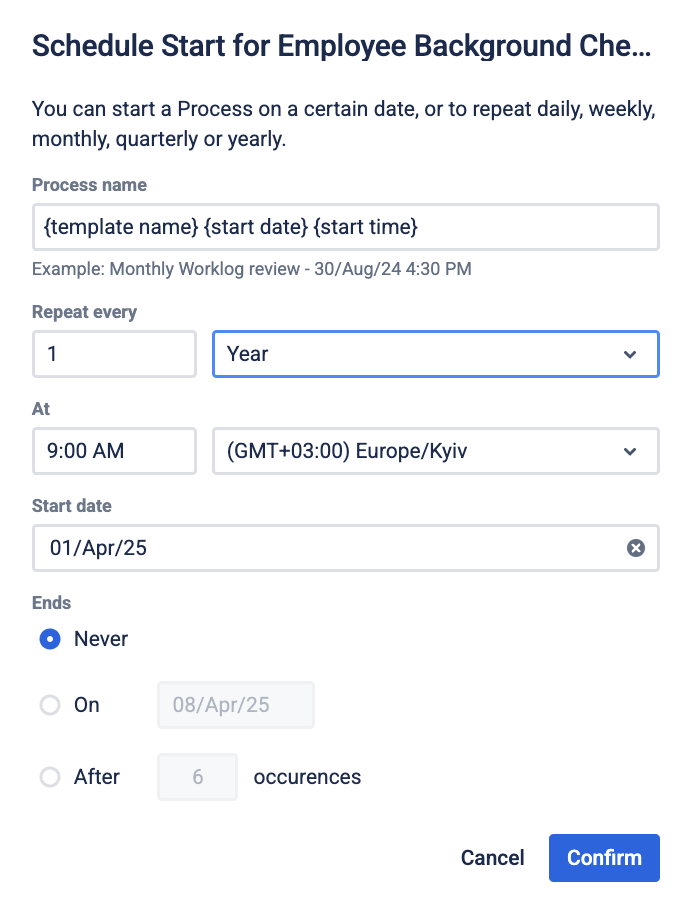Click the Monthly Worklog review example text
The image size is (692, 914).
(252, 269)
